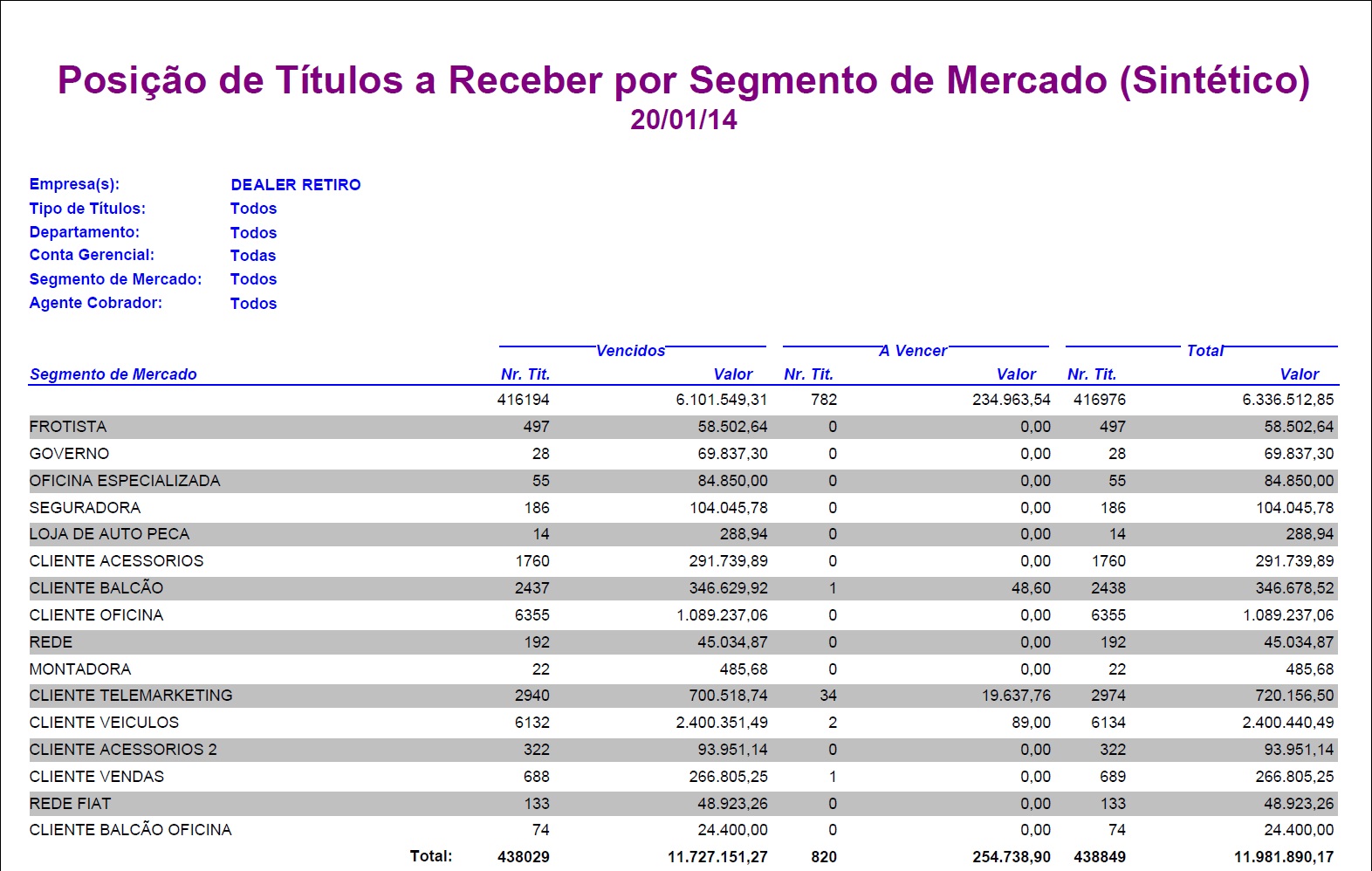Click the 'Vencidos' column group header
1372x871 pixels.
tap(630, 351)
